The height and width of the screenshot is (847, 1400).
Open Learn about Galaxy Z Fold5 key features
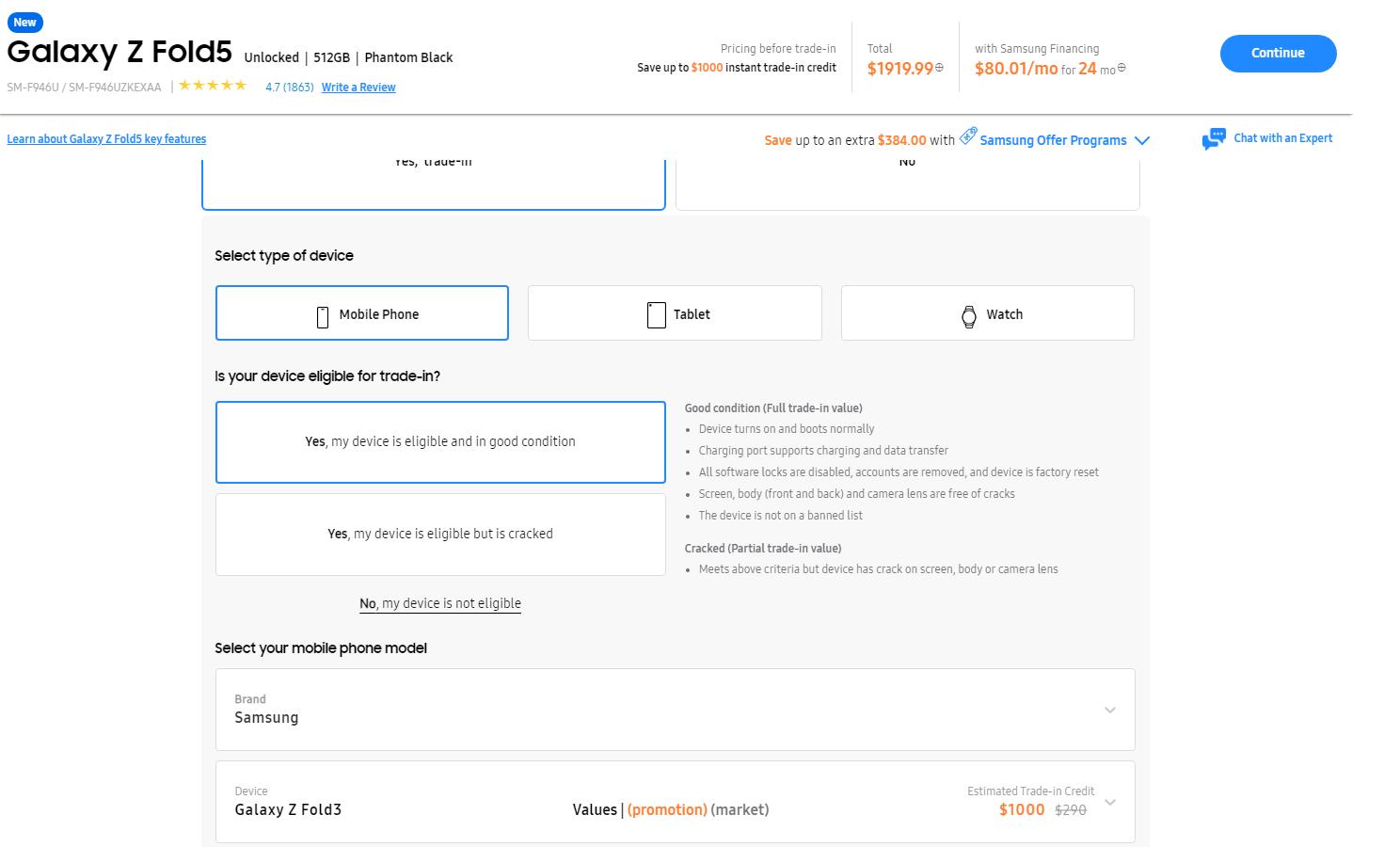click(x=106, y=139)
